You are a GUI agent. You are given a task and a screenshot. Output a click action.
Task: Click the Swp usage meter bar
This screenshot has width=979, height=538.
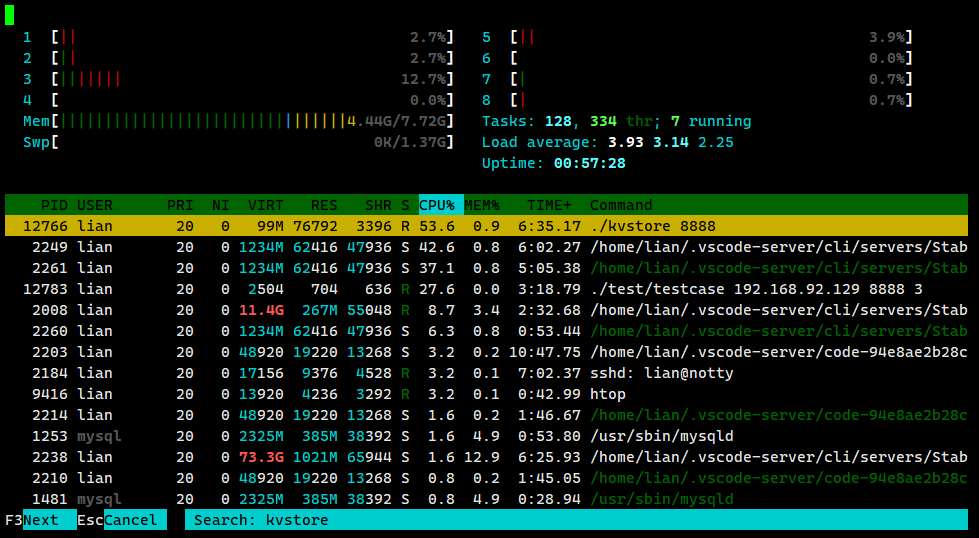238,142
